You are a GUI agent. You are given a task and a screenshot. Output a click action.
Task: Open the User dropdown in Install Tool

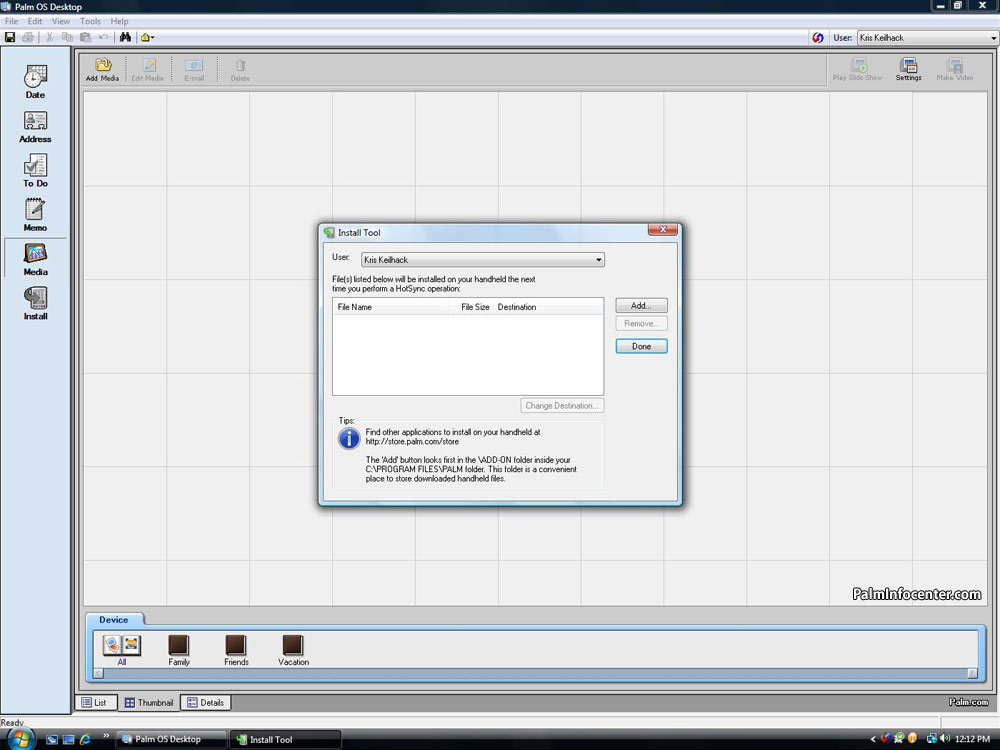click(x=483, y=260)
